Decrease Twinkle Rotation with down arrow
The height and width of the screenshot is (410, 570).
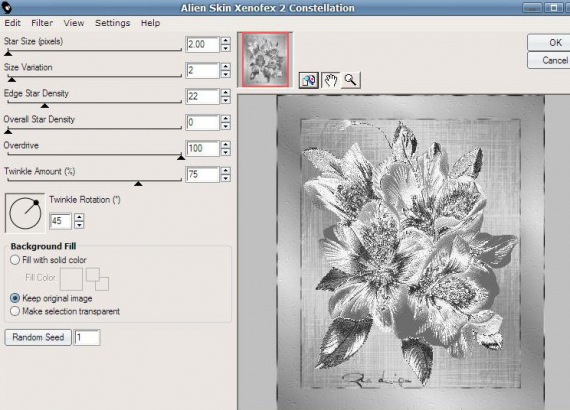(79, 225)
